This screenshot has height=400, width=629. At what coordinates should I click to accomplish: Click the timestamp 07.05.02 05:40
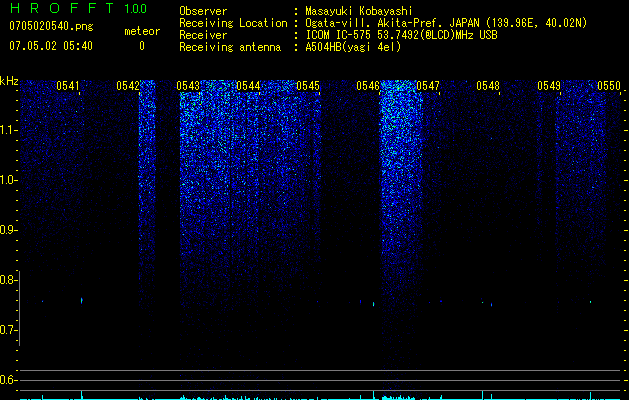pos(51,46)
